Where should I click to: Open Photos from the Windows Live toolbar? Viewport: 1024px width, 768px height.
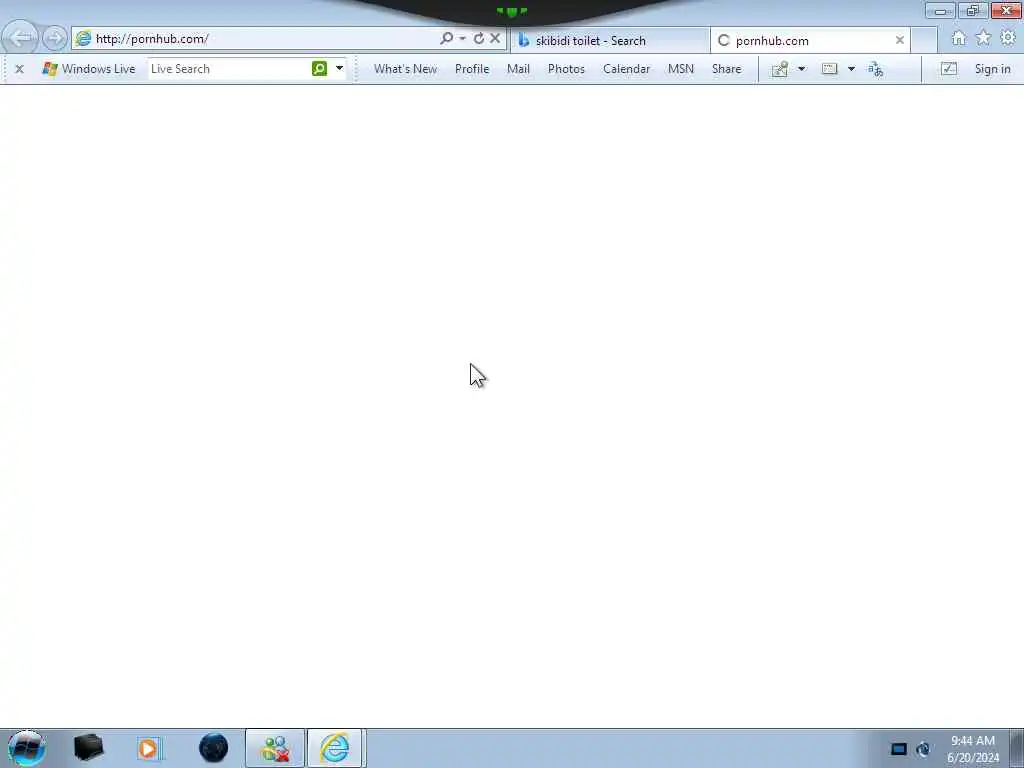click(x=566, y=69)
